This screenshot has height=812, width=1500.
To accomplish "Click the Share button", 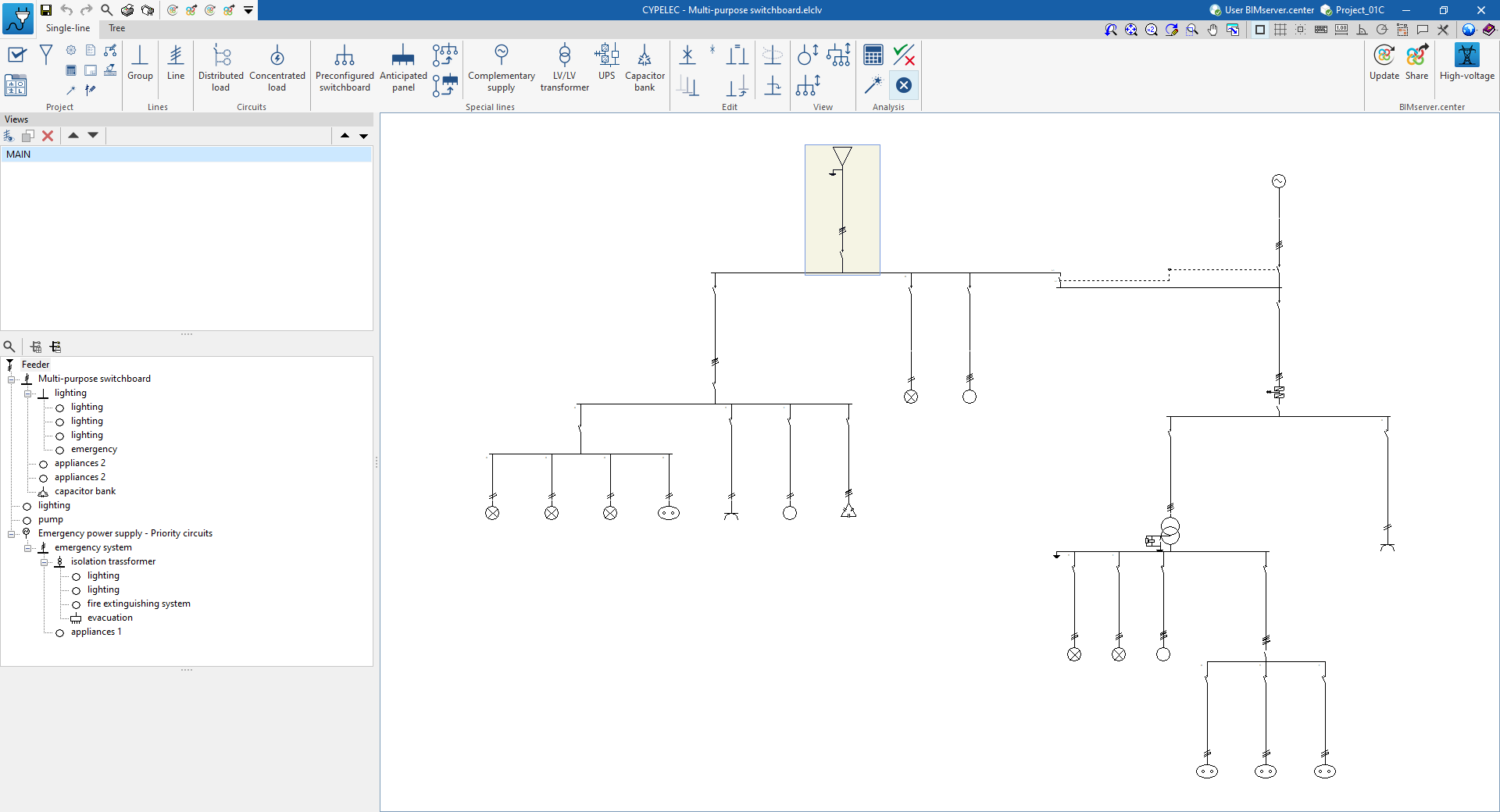I will pyautogui.click(x=1416, y=62).
